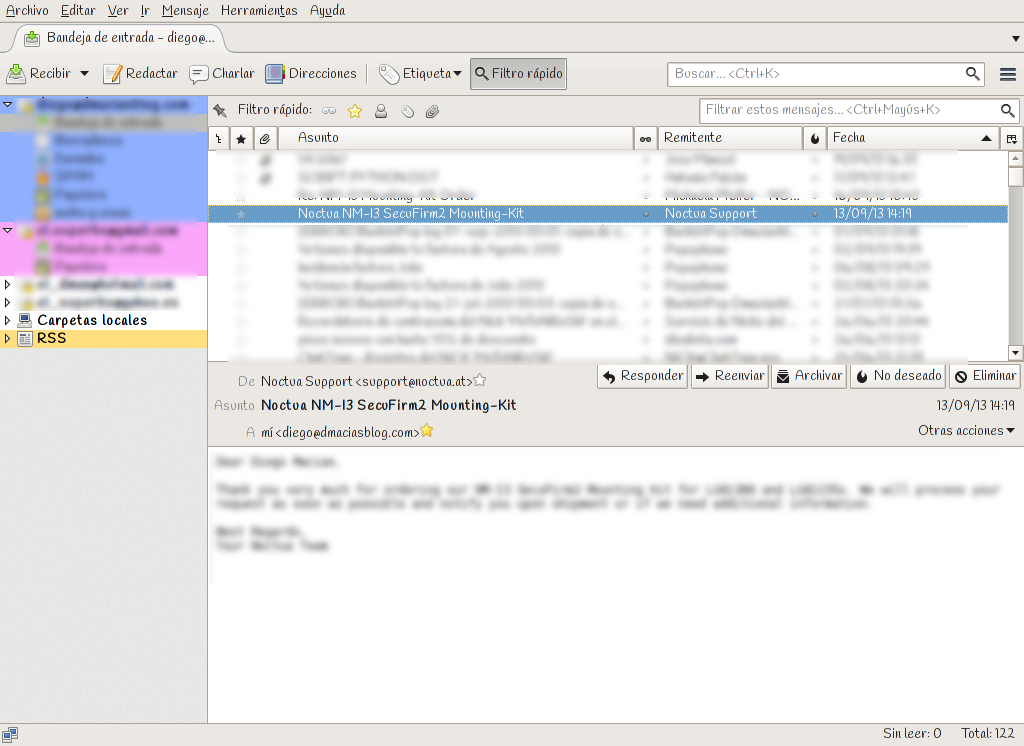
Task: Toggle the contacts quick filter
Action: [381, 111]
